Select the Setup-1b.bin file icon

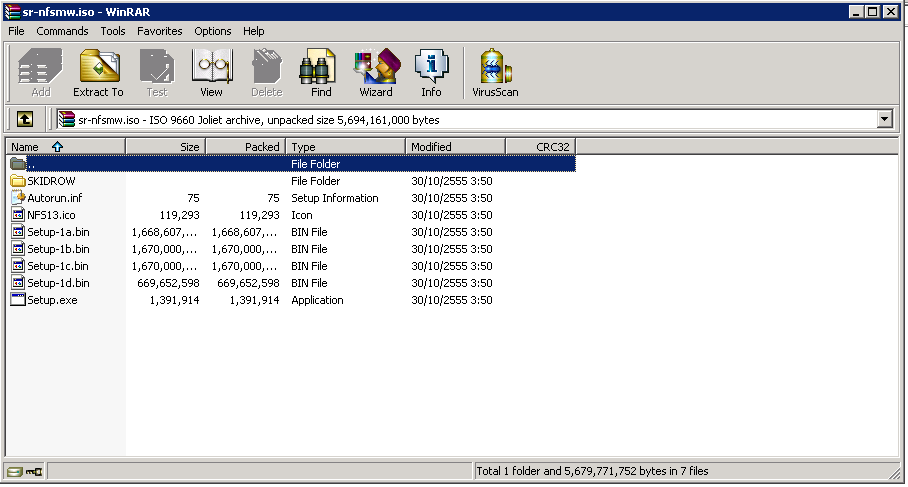[18, 249]
